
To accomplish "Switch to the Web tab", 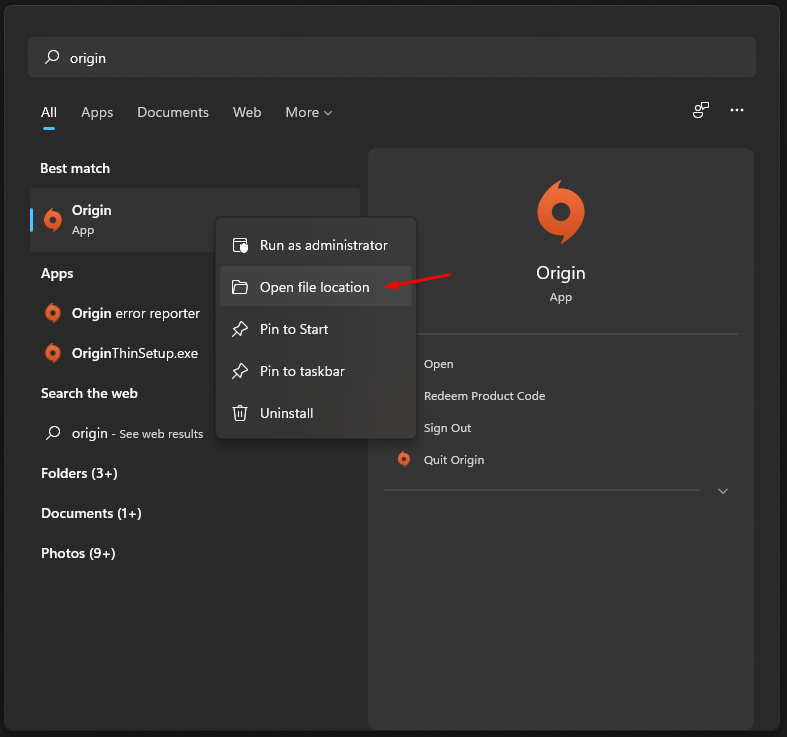I will pos(247,112).
